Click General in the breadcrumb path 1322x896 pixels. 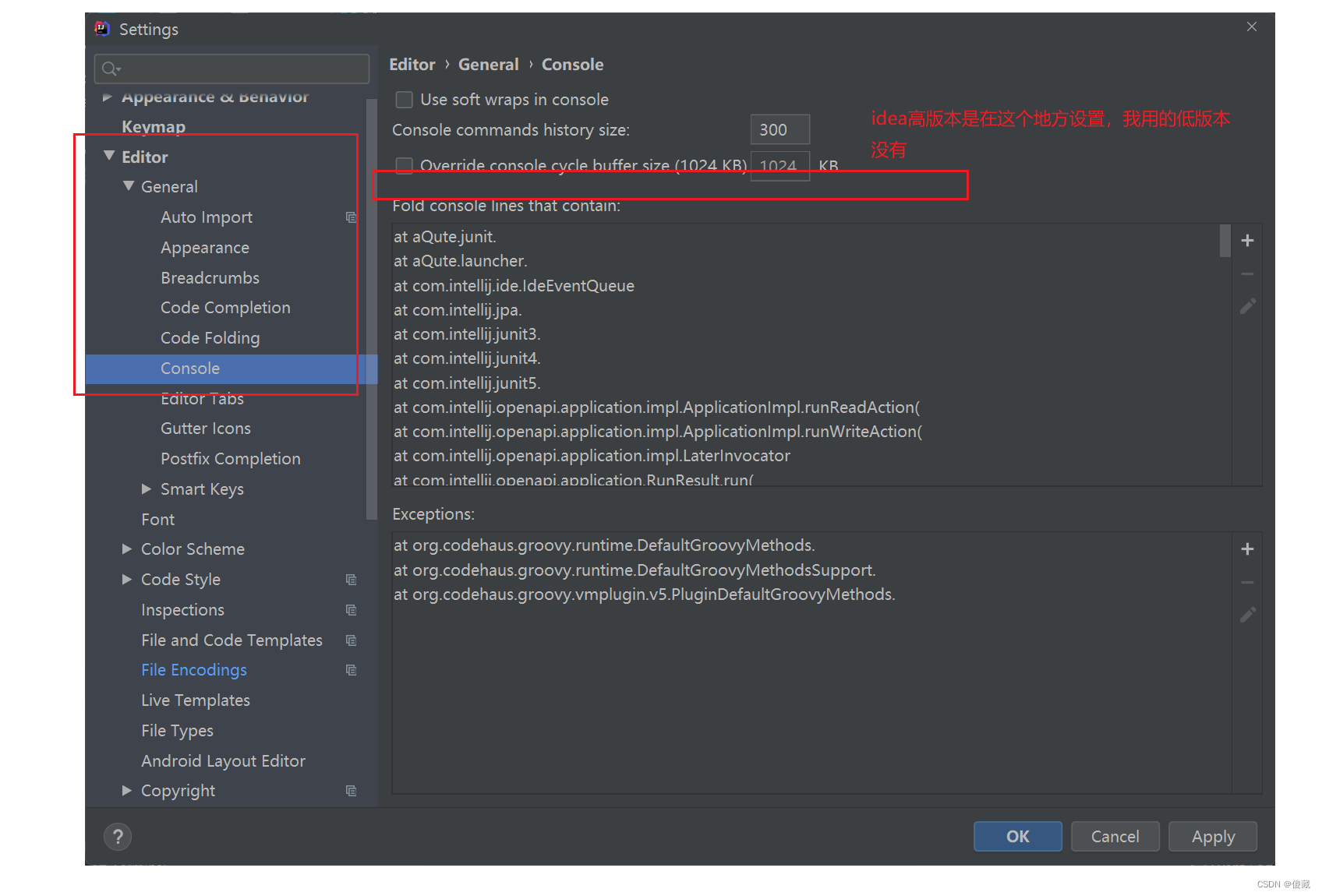tap(489, 65)
